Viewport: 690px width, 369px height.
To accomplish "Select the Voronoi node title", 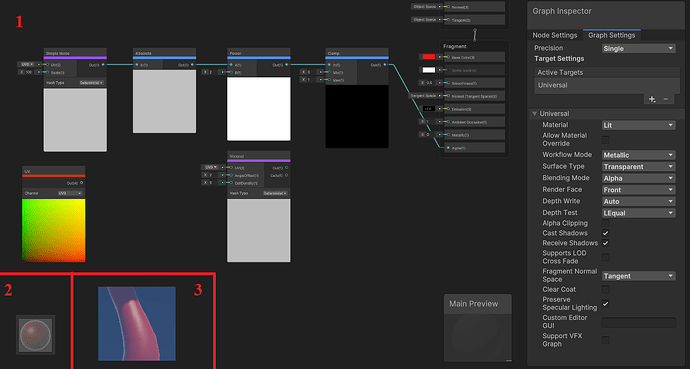I will pyautogui.click(x=237, y=156).
